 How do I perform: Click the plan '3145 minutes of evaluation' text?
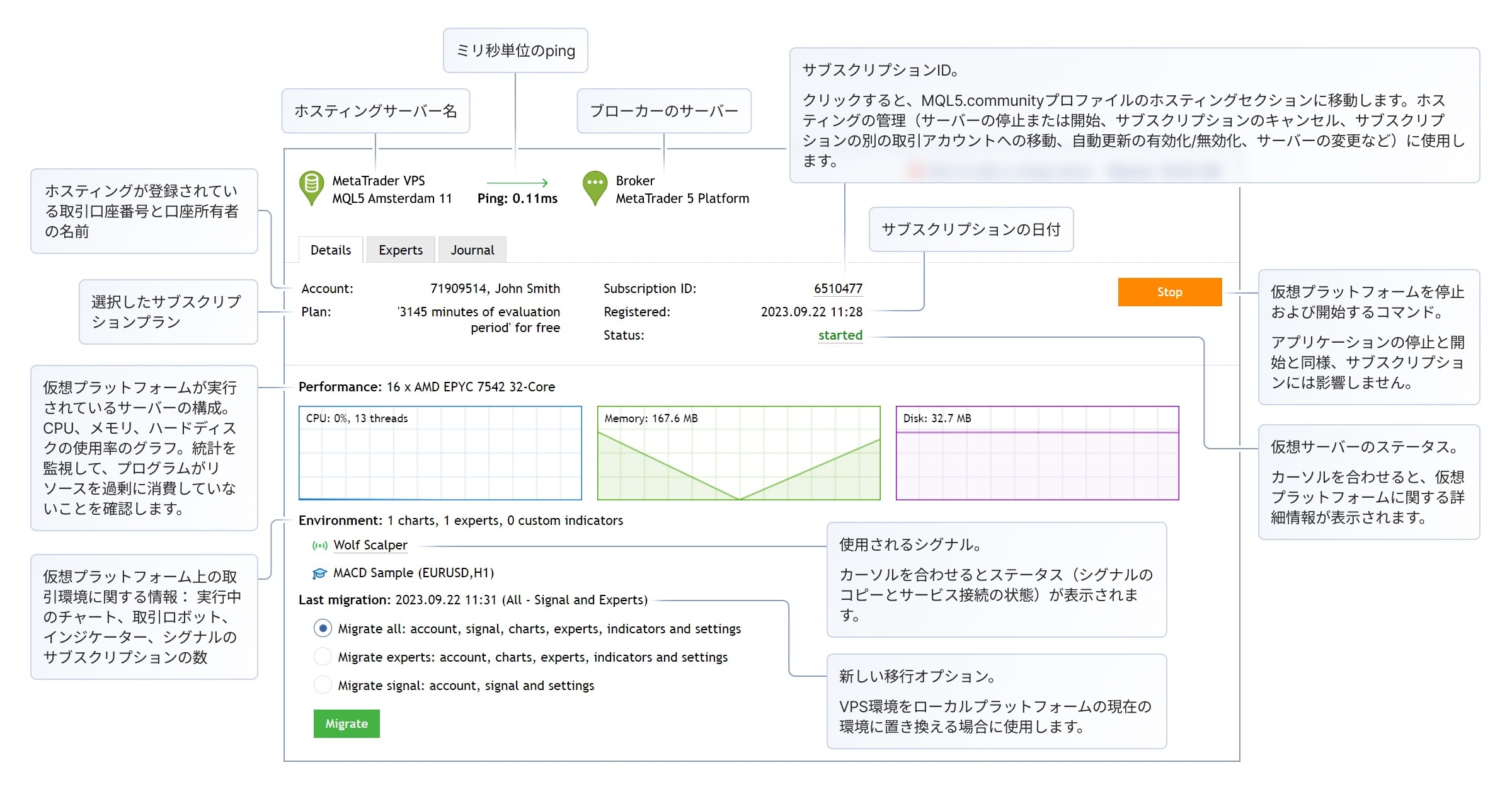479,319
